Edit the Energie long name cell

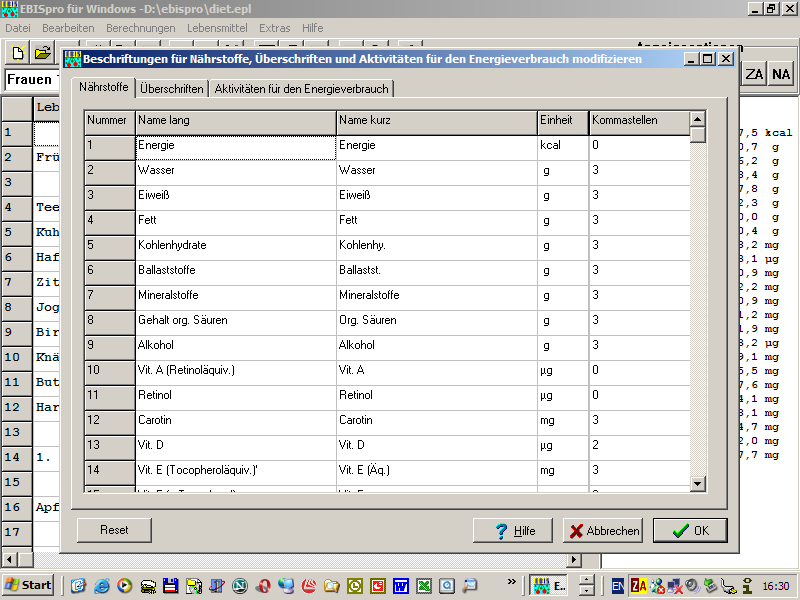(235, 146)
